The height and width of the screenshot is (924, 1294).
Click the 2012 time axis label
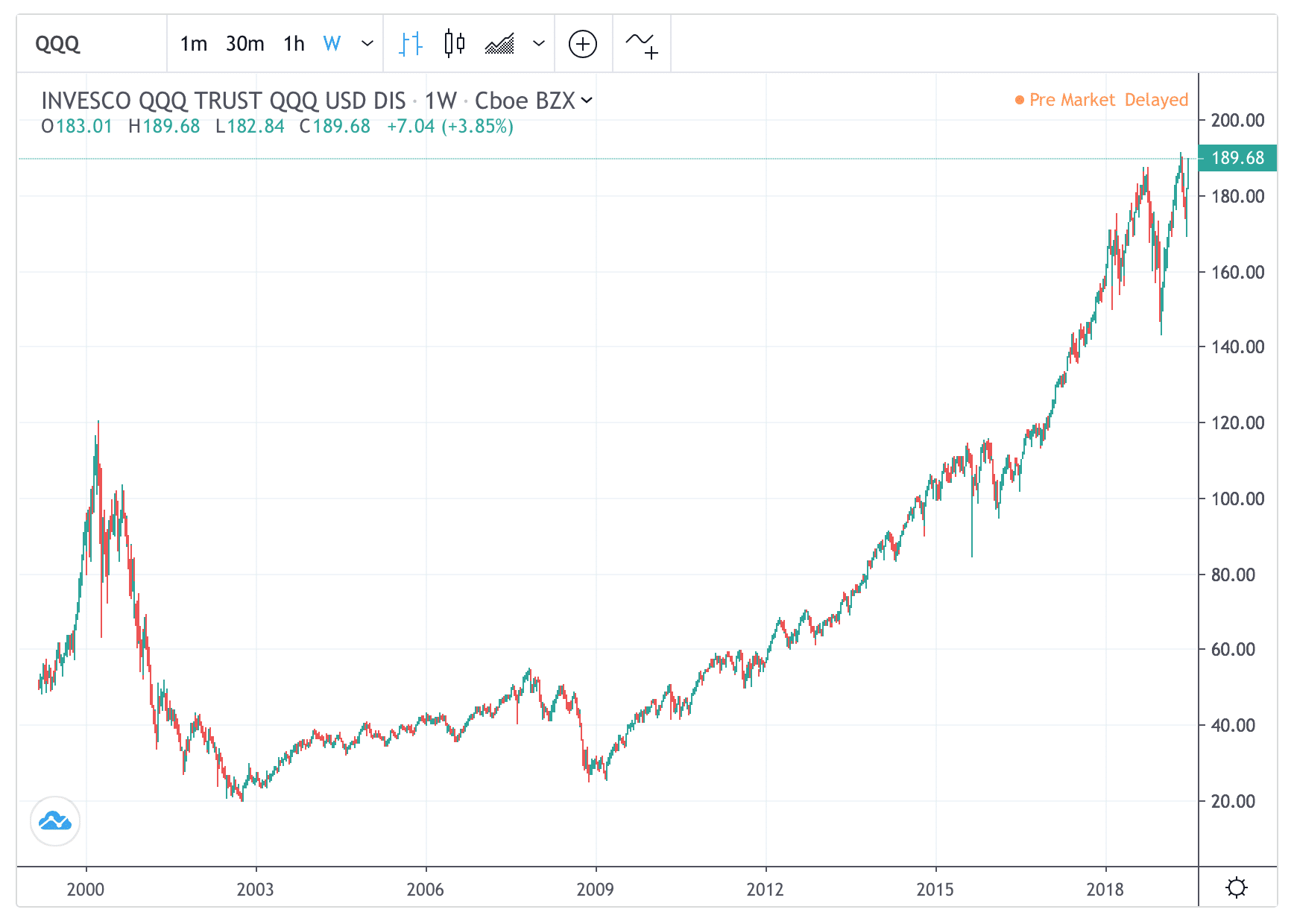tap(766, 889)
